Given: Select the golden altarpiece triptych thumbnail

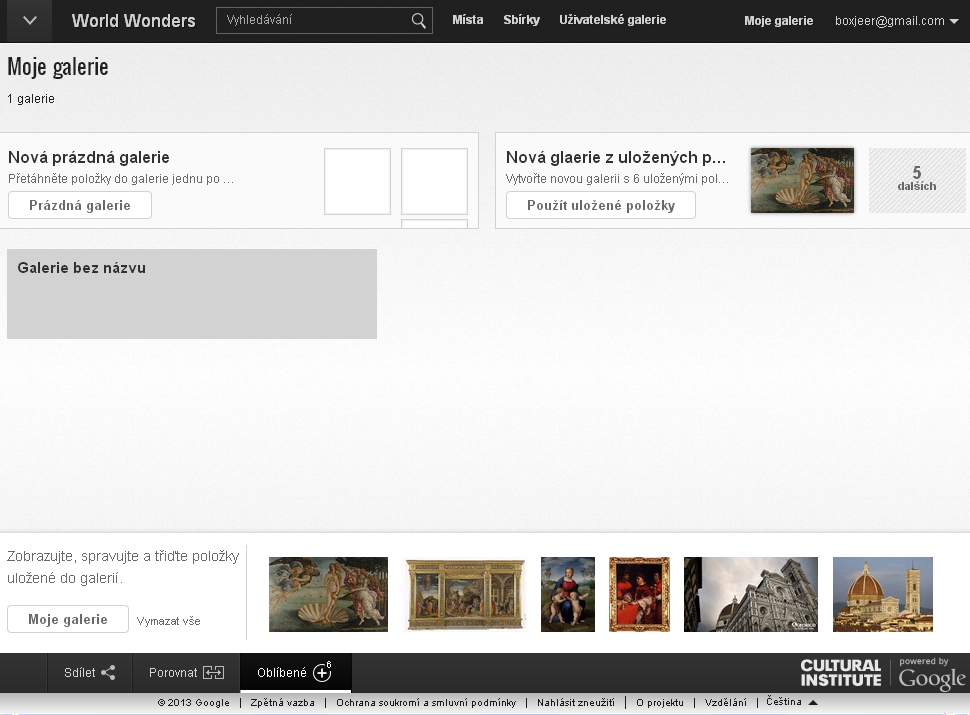Looking at the screenshot, I should [465, 594].
